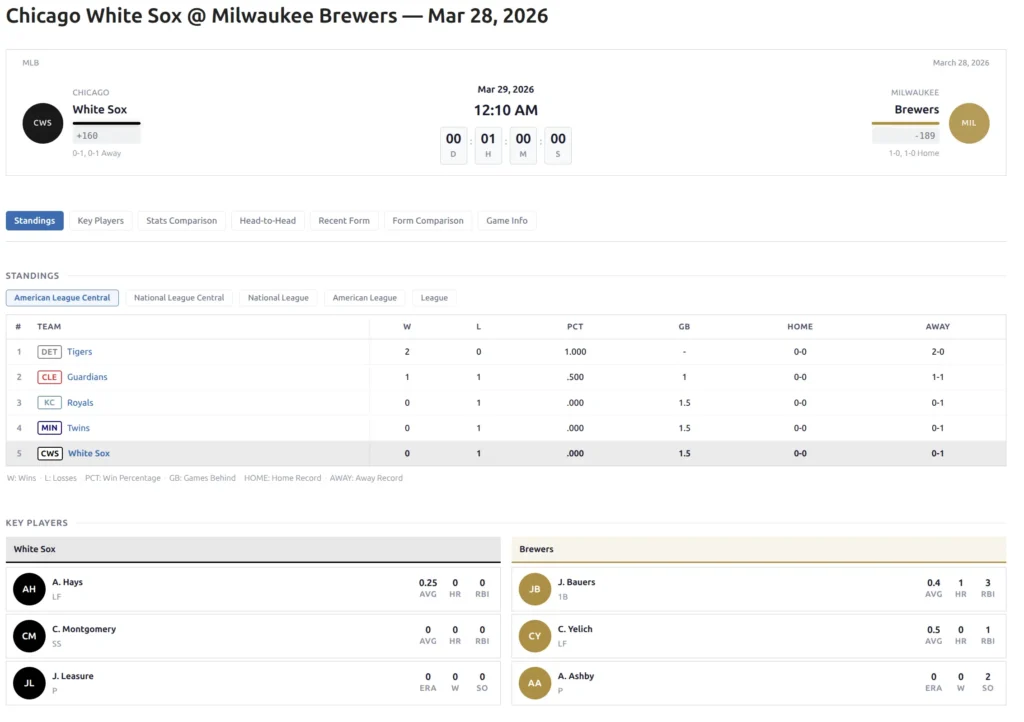This screenshot has height=722, width=1024.
Task: Click White Sox key players panel header
Action: coord(253,550)
